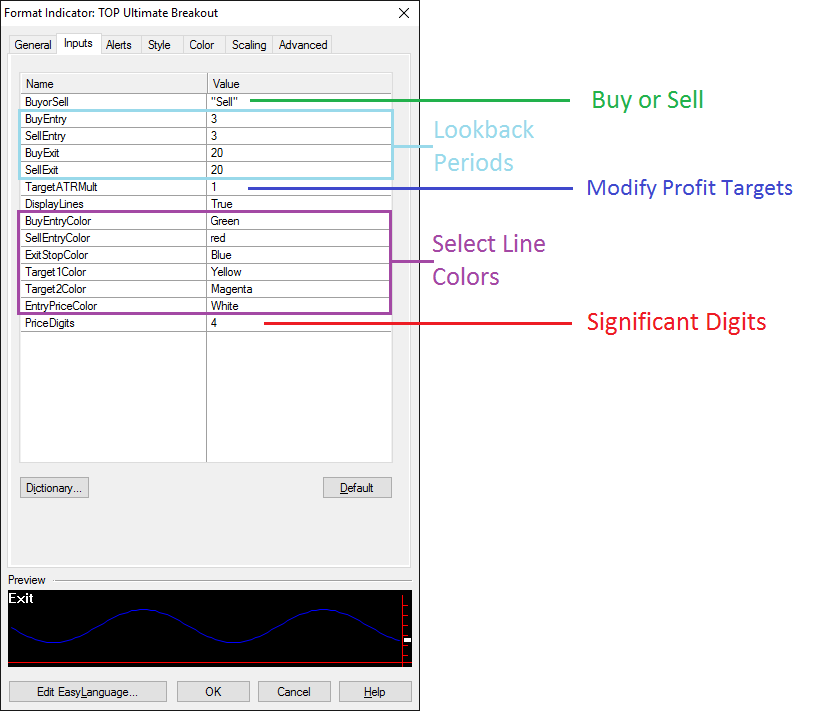Screen dimensions: 818x711
Task: Click the DisplayLines True value
Action: point(298,204)
